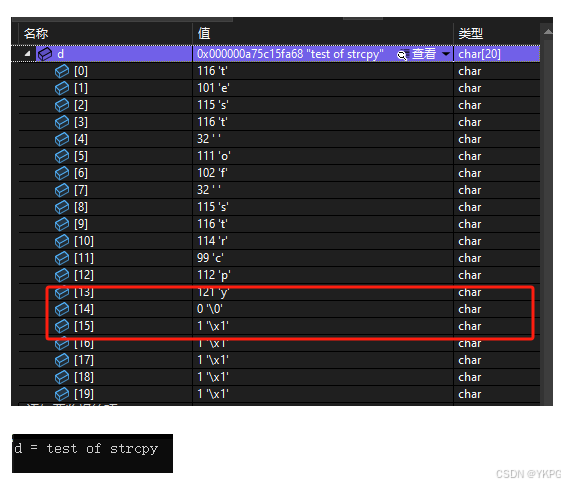Click the cube icon for element [5]

62,156
